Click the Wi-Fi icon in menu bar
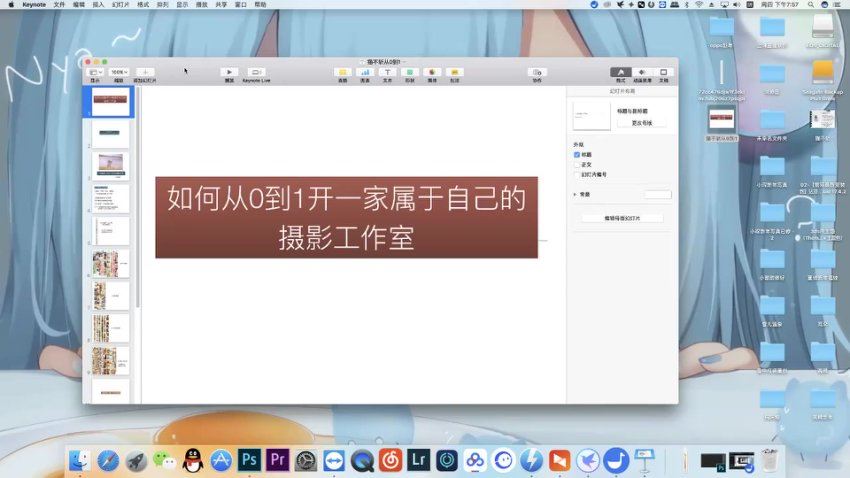The width and height of the screenshot is (850, 478). [699, 4]
